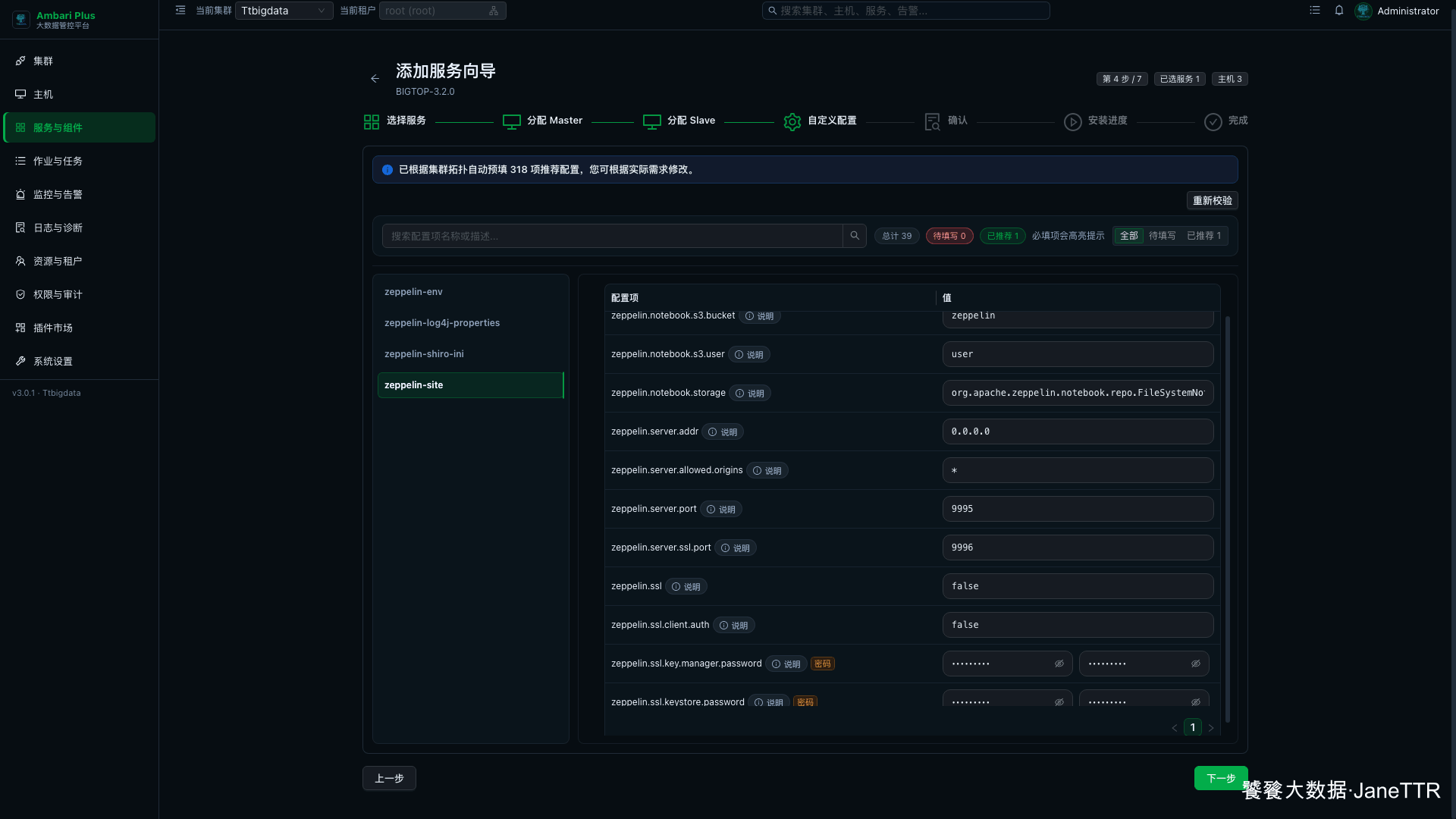Click the Ambari Plus logo
Image resolution: width=1456 pixels, height=819 pixels.
coord(21,20)
